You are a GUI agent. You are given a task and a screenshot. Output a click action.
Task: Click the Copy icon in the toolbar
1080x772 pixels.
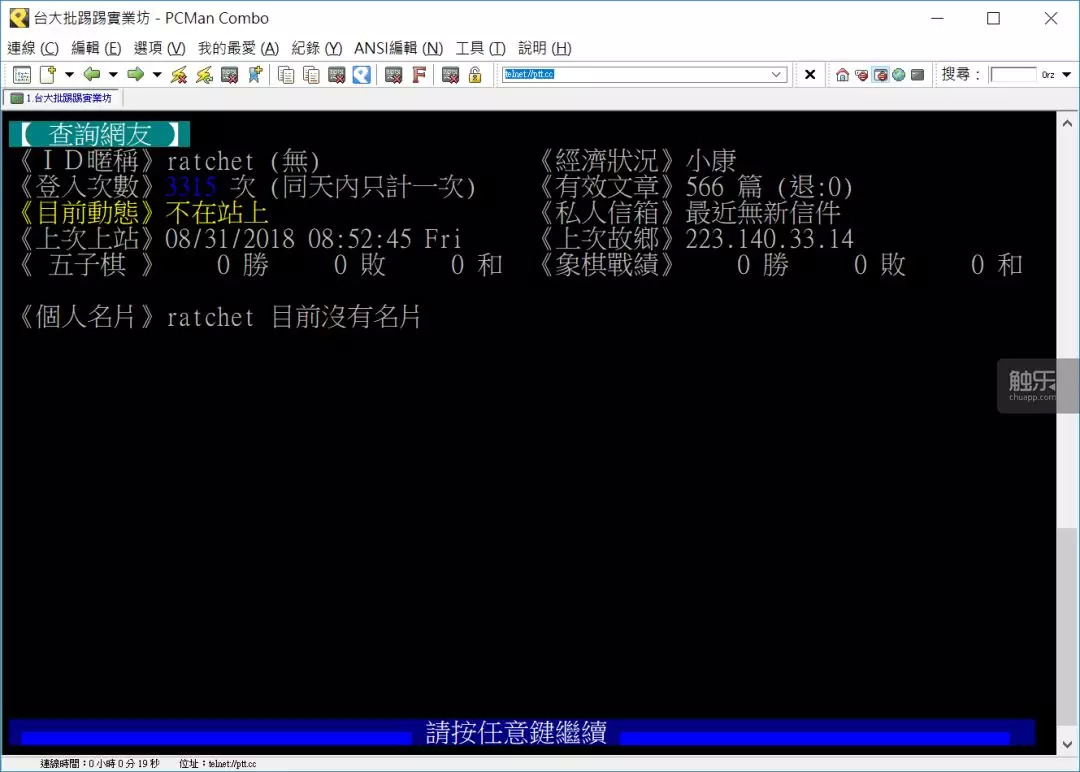(286, 74)
